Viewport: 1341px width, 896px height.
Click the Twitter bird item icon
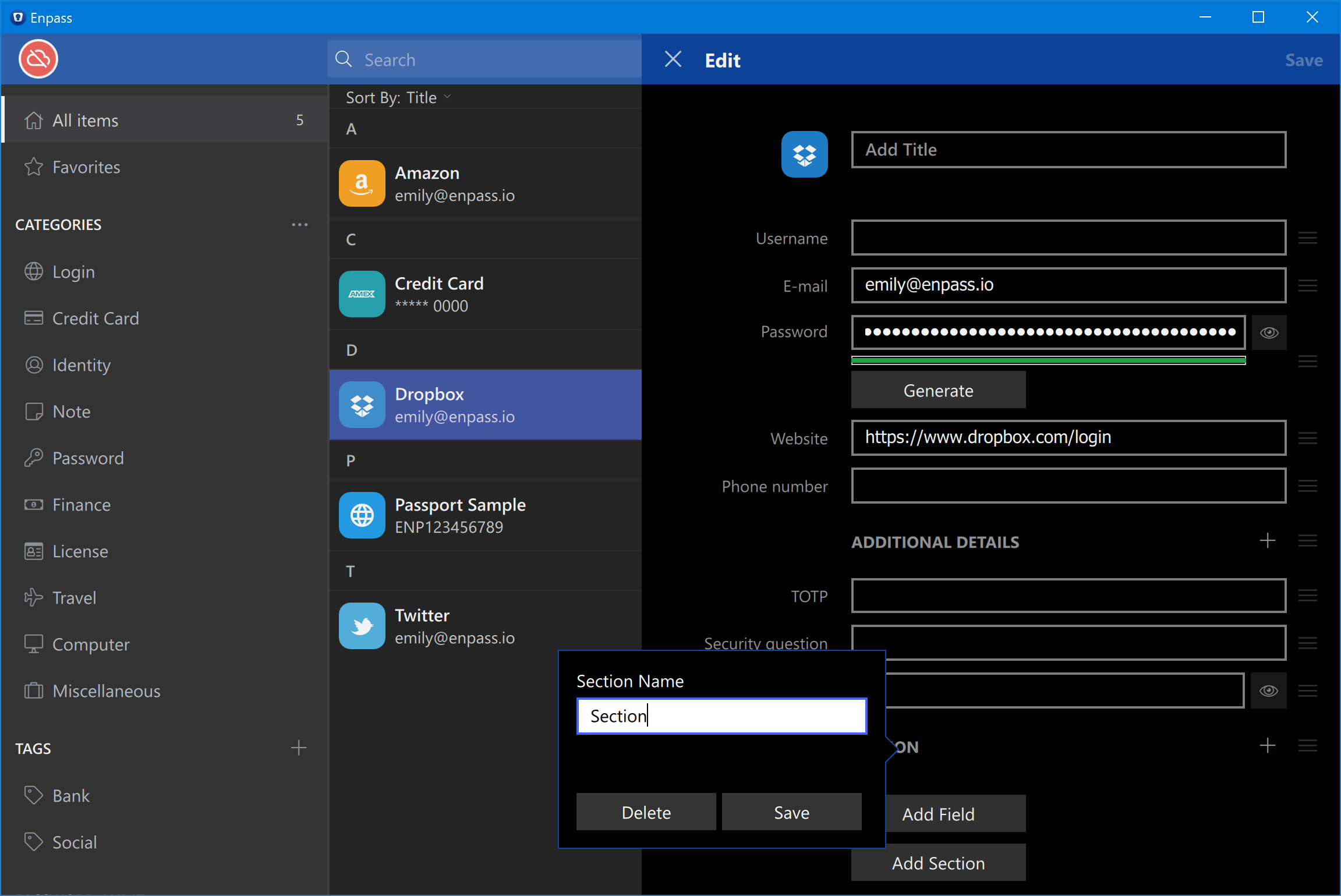point(362,626)
